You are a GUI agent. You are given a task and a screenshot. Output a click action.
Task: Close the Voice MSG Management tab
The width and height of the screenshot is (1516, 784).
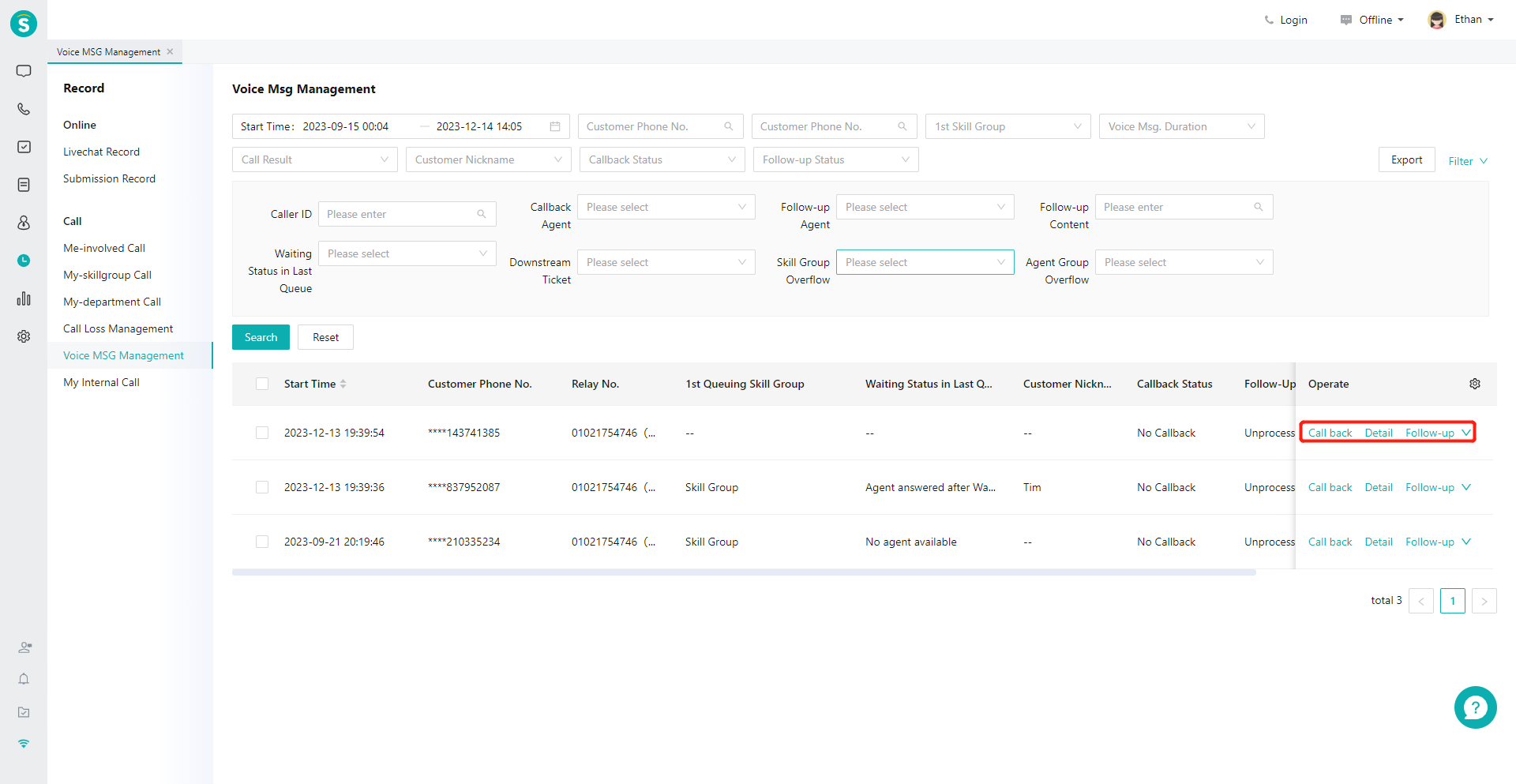170,51
